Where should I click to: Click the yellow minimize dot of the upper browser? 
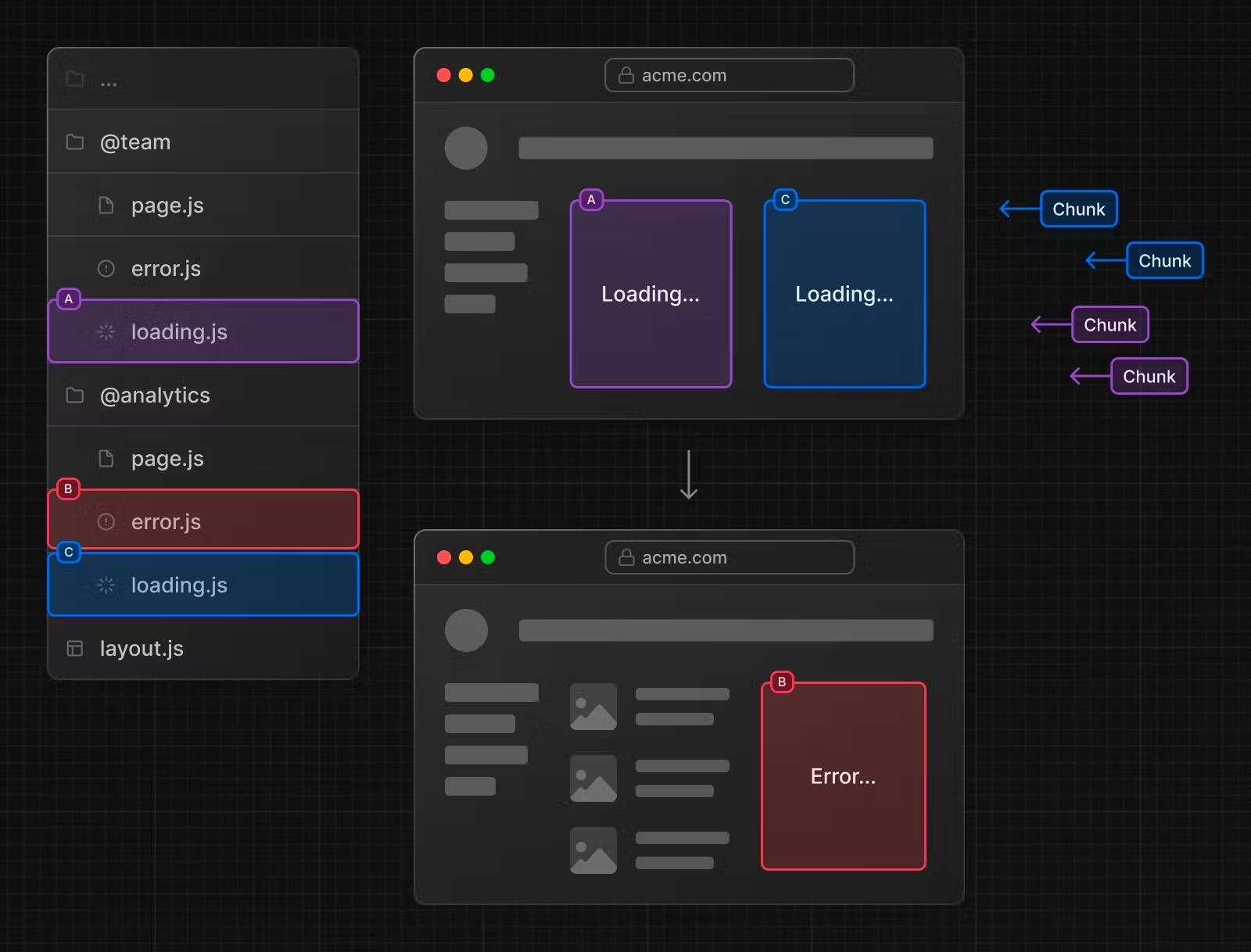click(x=466, y=75)
